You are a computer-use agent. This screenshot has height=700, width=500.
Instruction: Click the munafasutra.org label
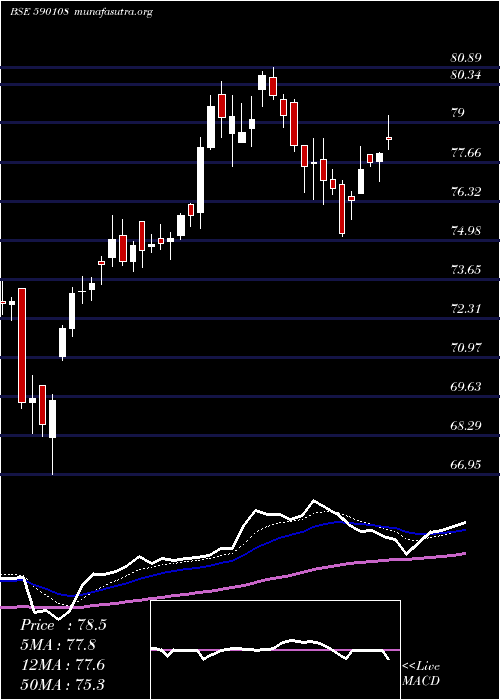point(112,12)
